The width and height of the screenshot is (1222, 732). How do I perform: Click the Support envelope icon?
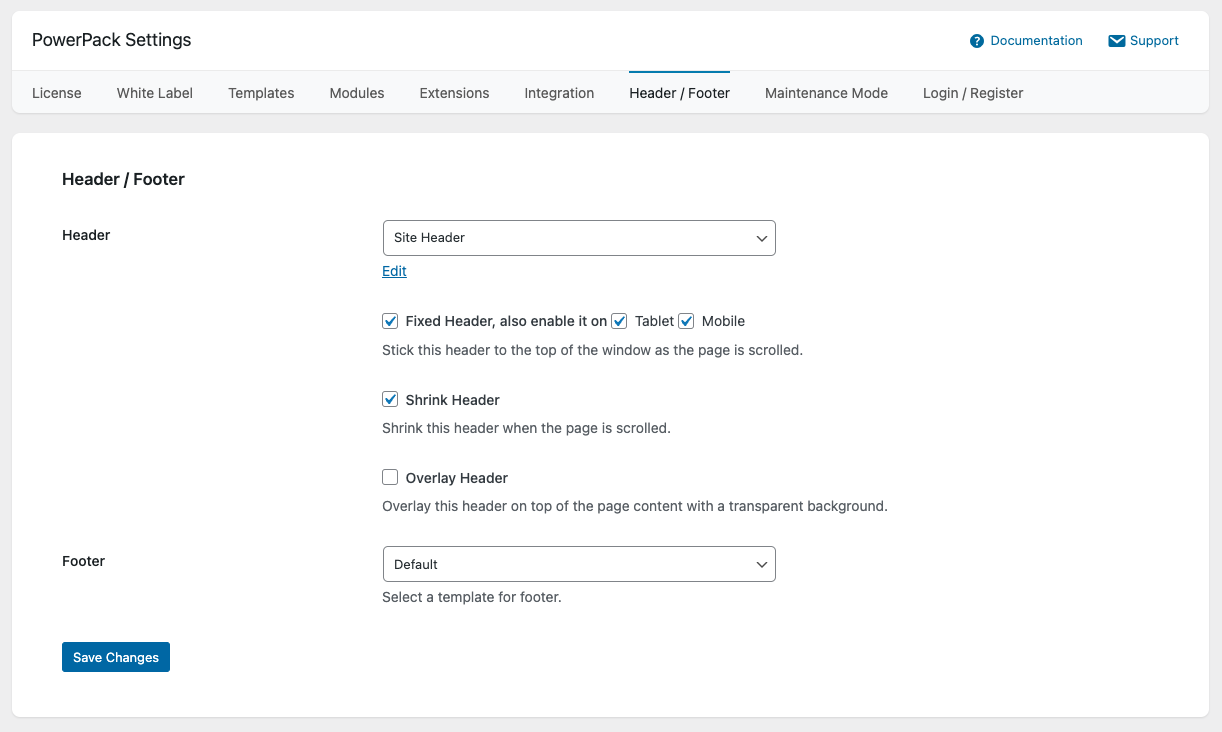coord(1117,41)
